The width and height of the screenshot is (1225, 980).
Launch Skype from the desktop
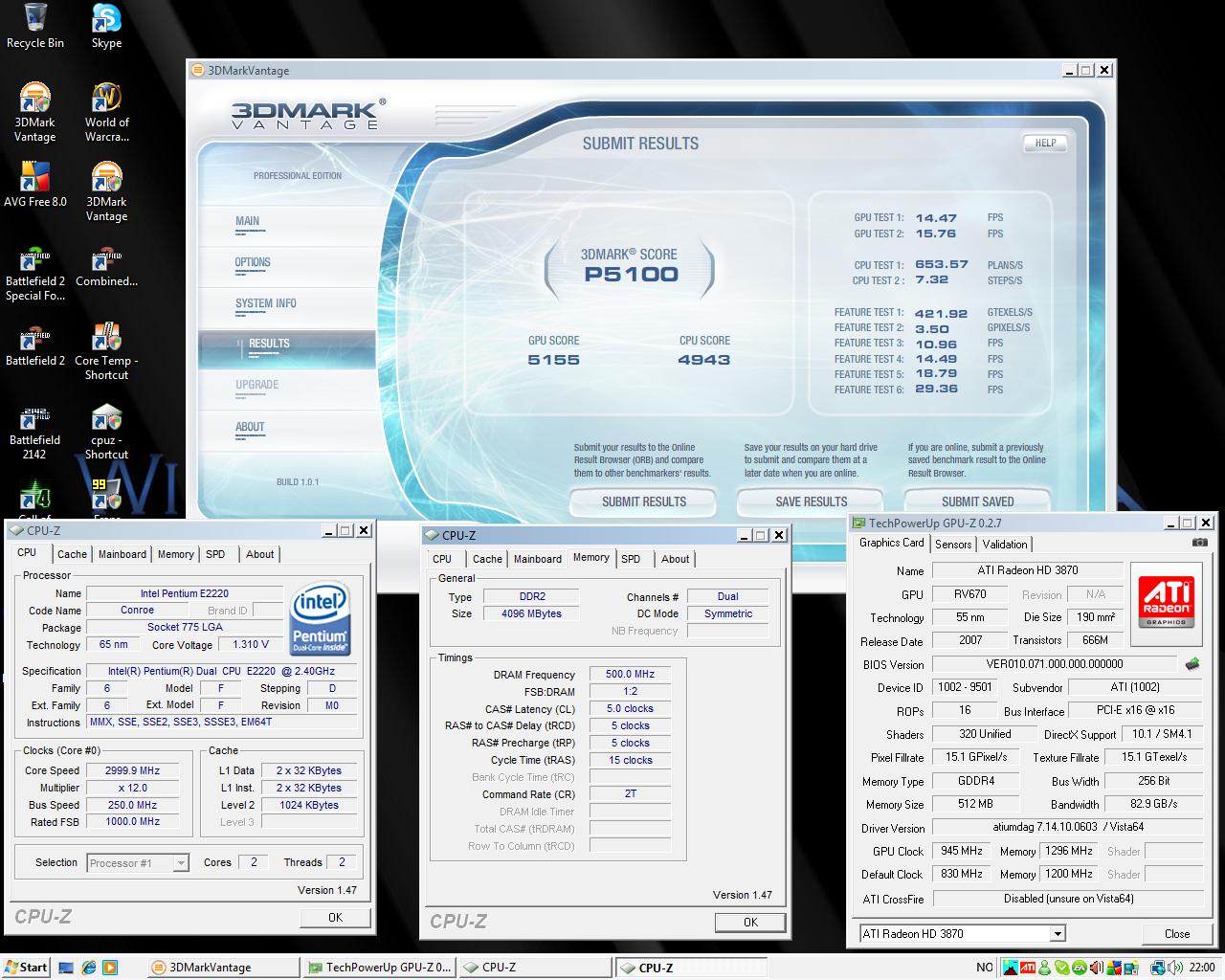106,26
